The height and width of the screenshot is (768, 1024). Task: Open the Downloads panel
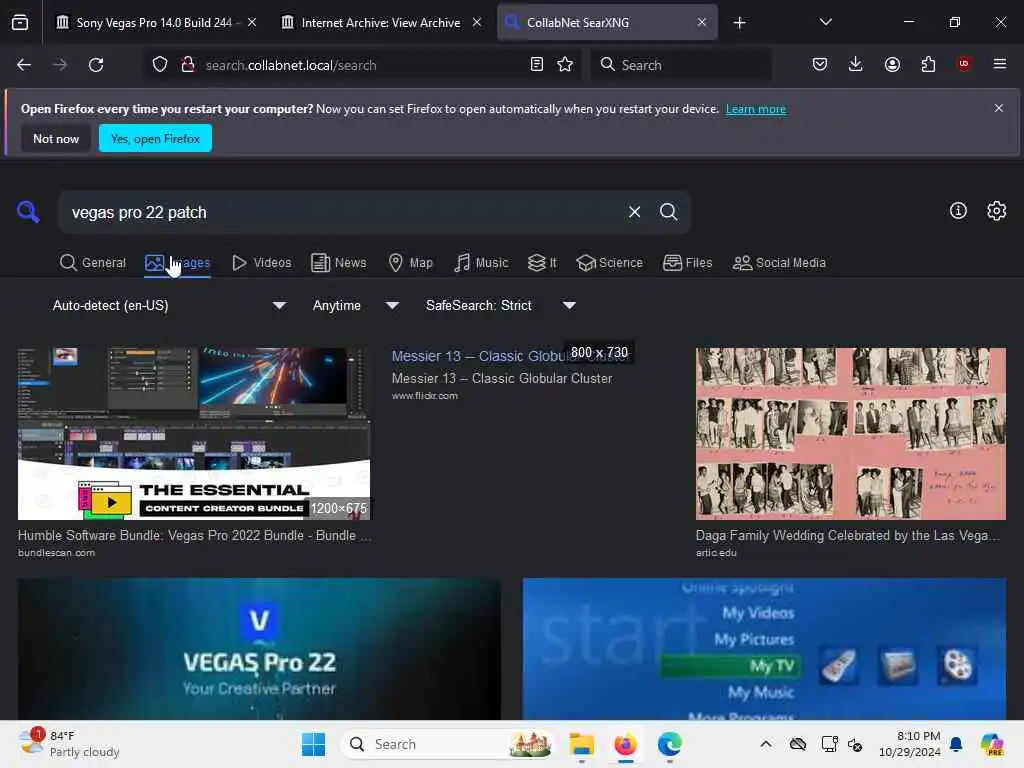pyautogui.click(x=856, y=64)
